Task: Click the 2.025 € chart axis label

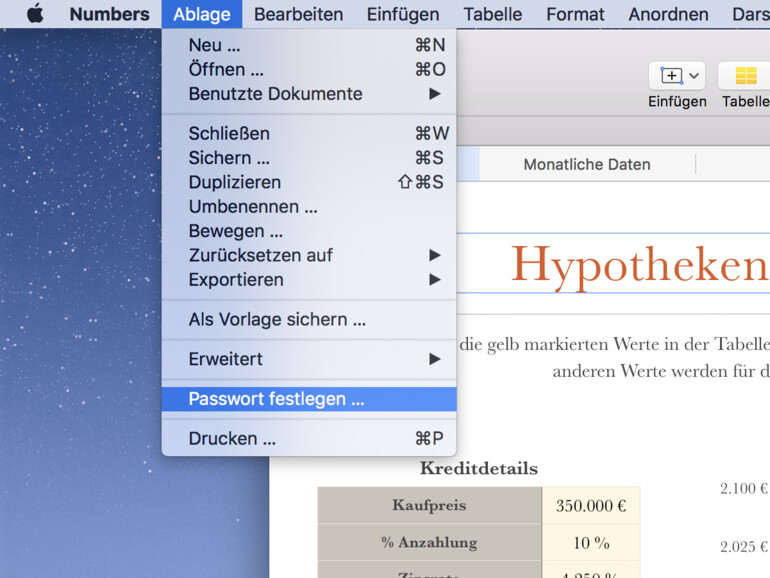Action: (x=743, y=547)
